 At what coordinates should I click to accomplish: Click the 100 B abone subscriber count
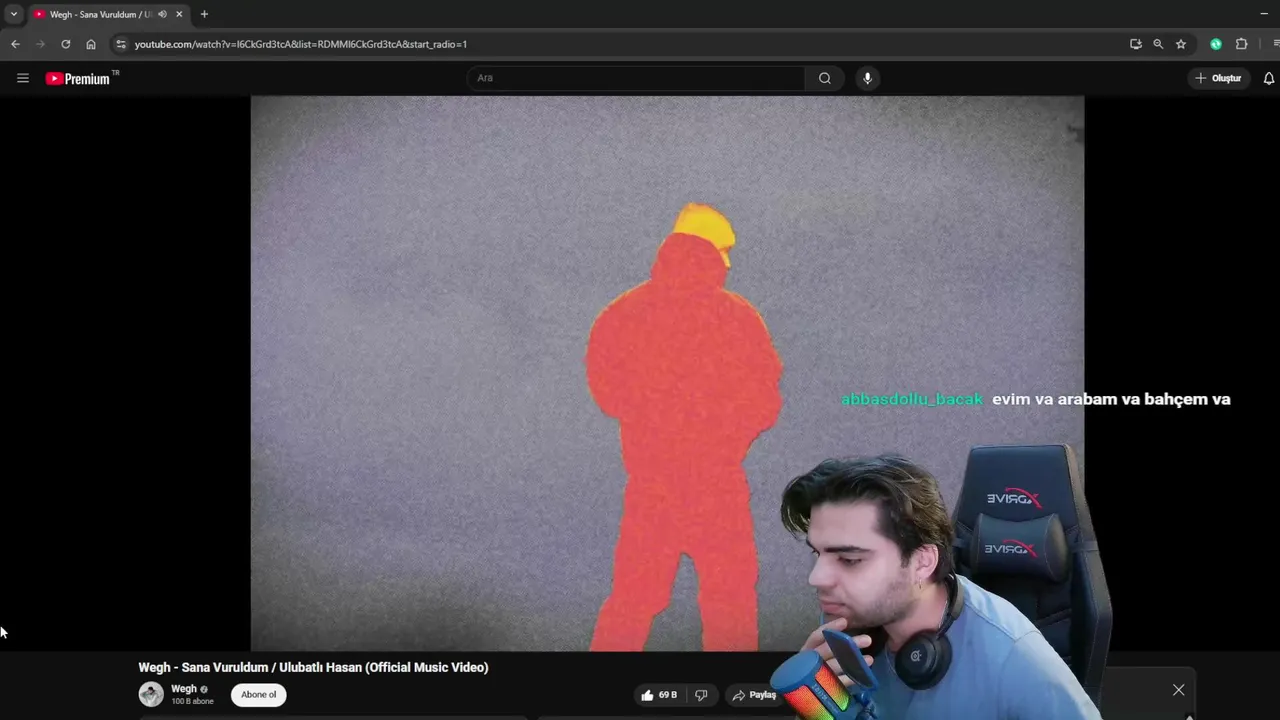[192, 702]
